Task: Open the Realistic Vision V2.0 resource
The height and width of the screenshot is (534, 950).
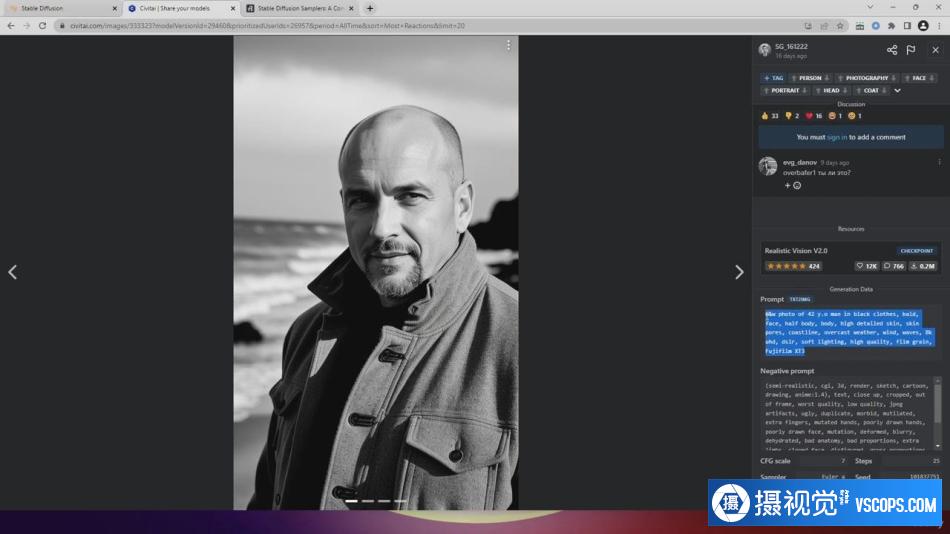Action: click(796, 250)
